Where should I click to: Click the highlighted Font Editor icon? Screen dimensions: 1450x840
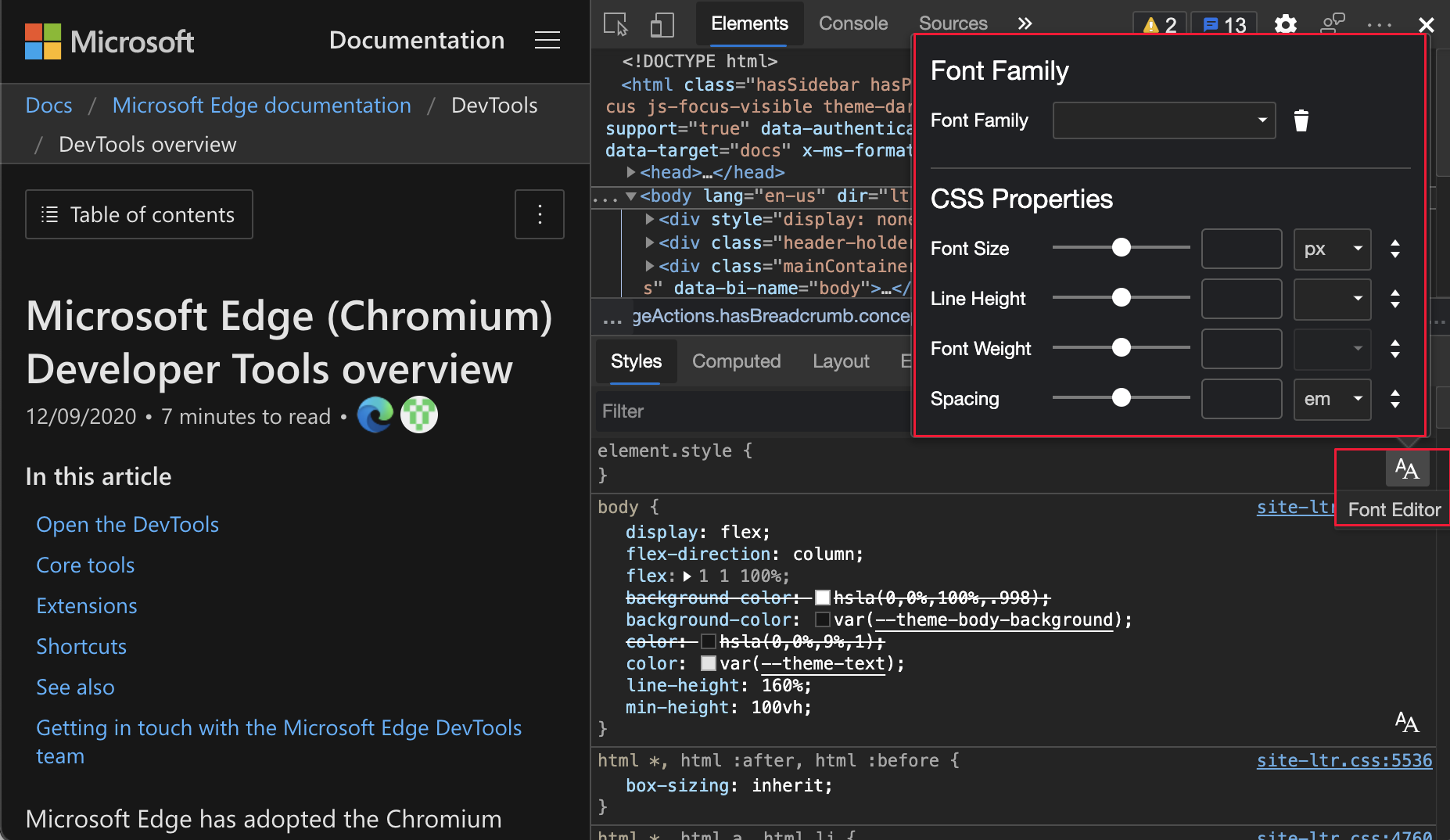(1406, 469)
